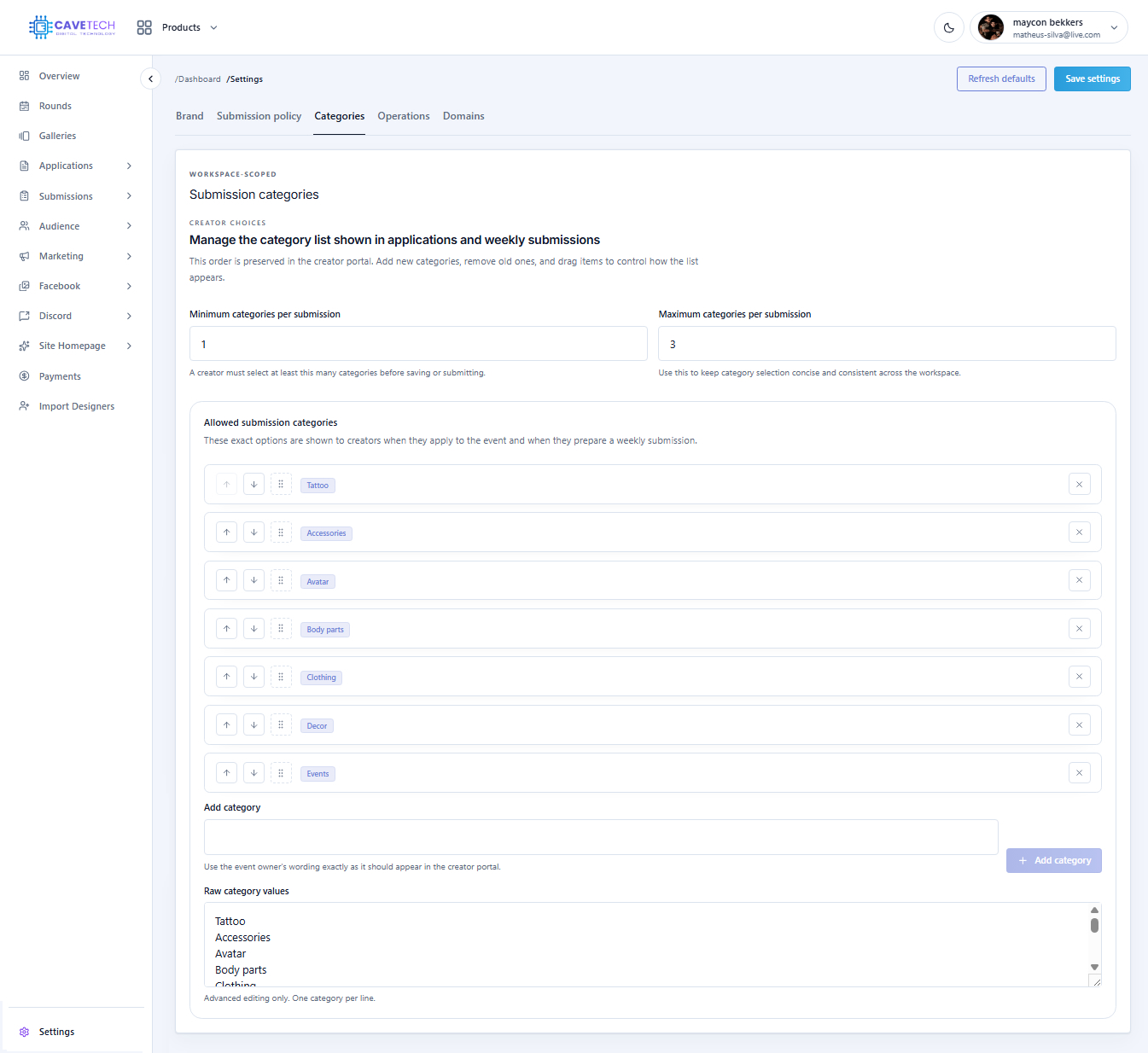Expand the Marketing submenu chevron
Image resolution: width=1148 pixels, height=1053 pixels.
click(x=129, y=256)
